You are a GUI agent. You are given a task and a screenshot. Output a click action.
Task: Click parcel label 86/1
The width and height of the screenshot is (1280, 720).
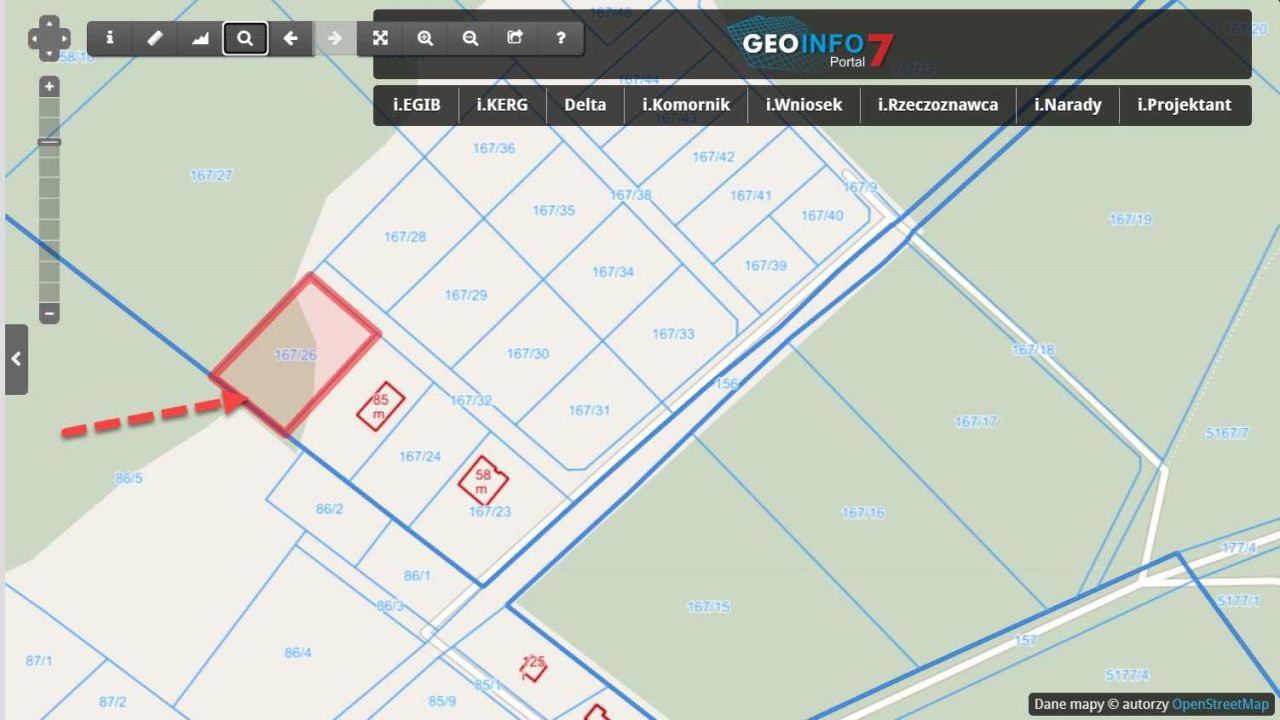tap(417, 575)
